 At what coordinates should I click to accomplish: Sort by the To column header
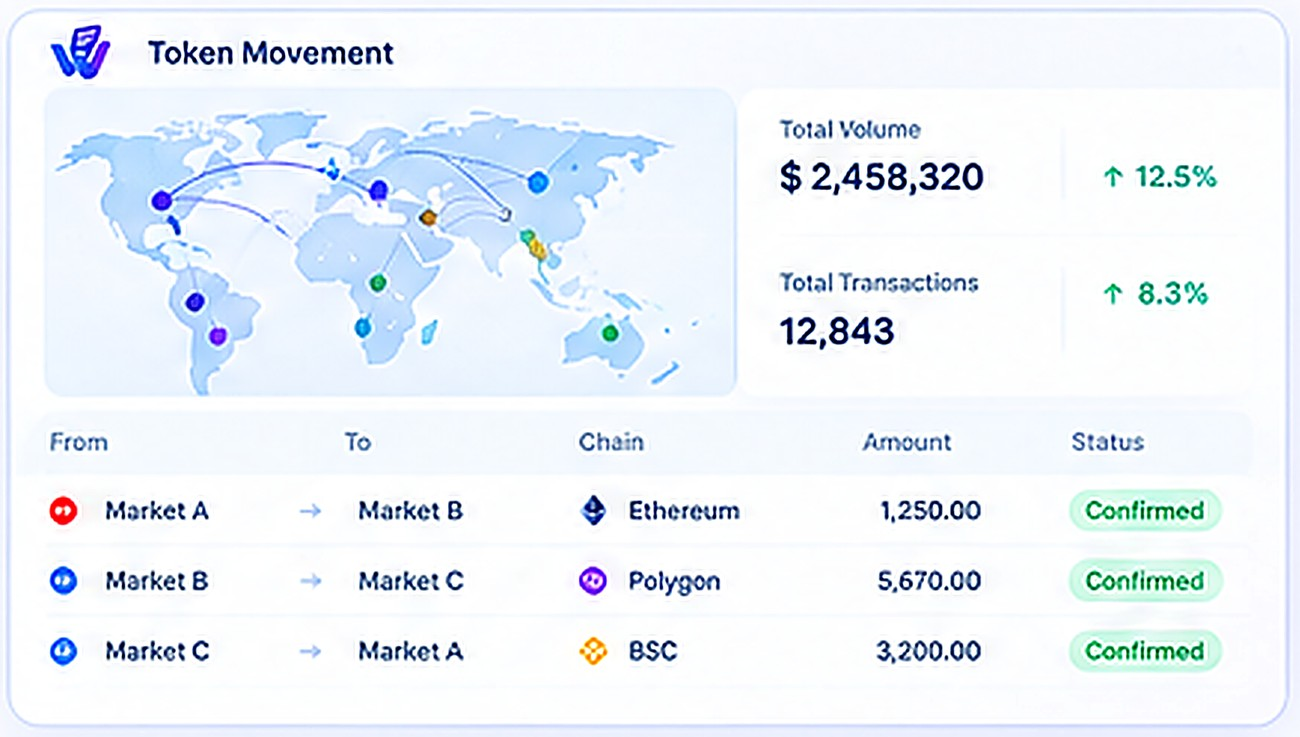(x=358, y=442)
